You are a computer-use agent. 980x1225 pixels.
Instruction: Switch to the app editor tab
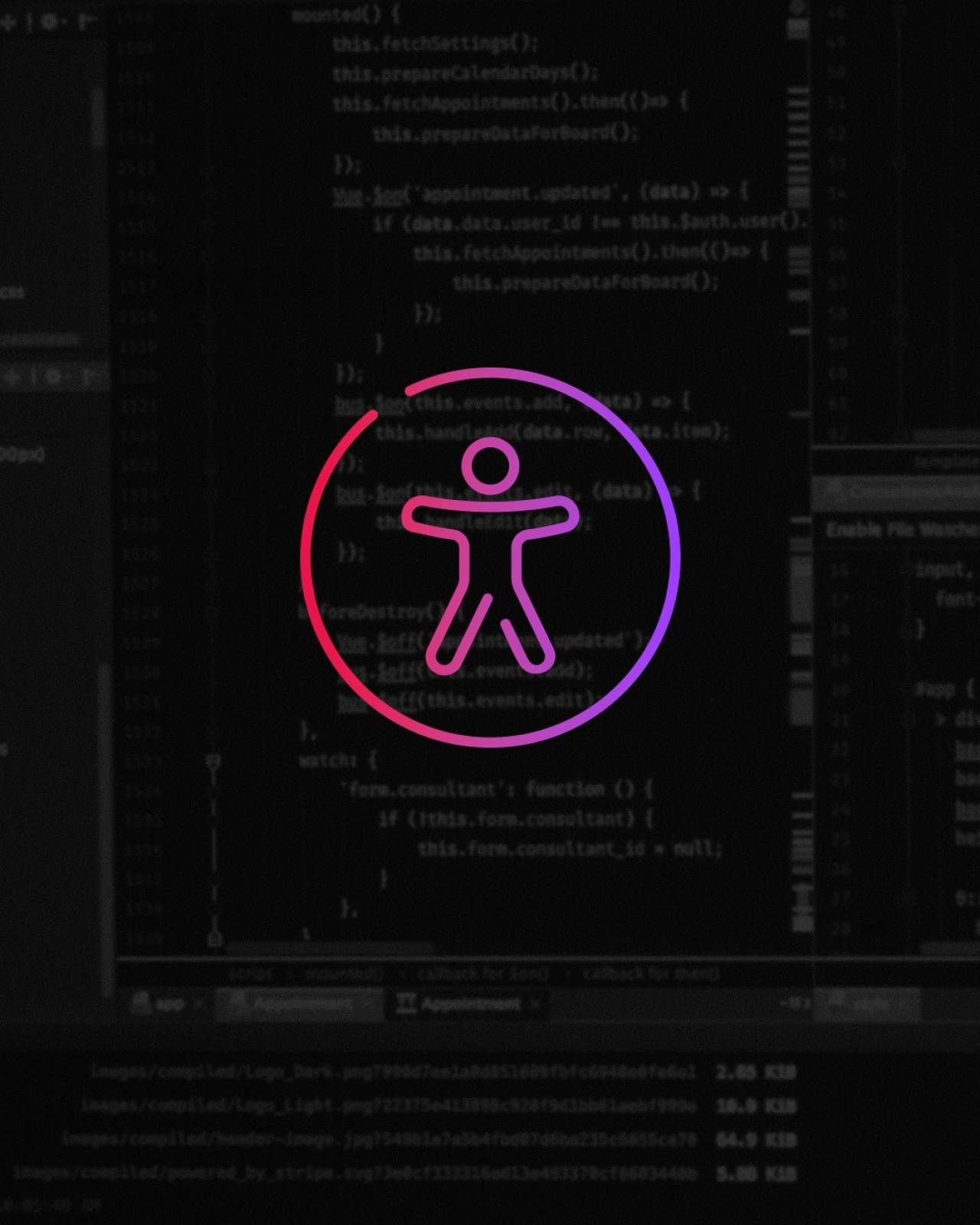point(170,1004)
